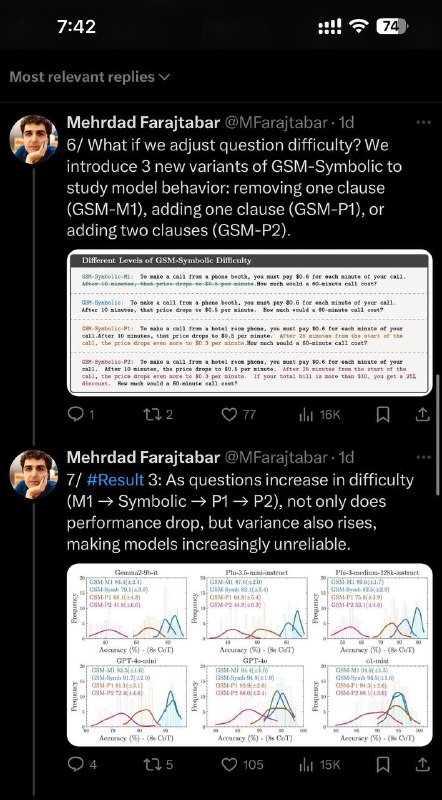Retweet the 7/ Result 3 tweet
The height and width of the screenshot is (800, 442).
(x=158, y=764)
